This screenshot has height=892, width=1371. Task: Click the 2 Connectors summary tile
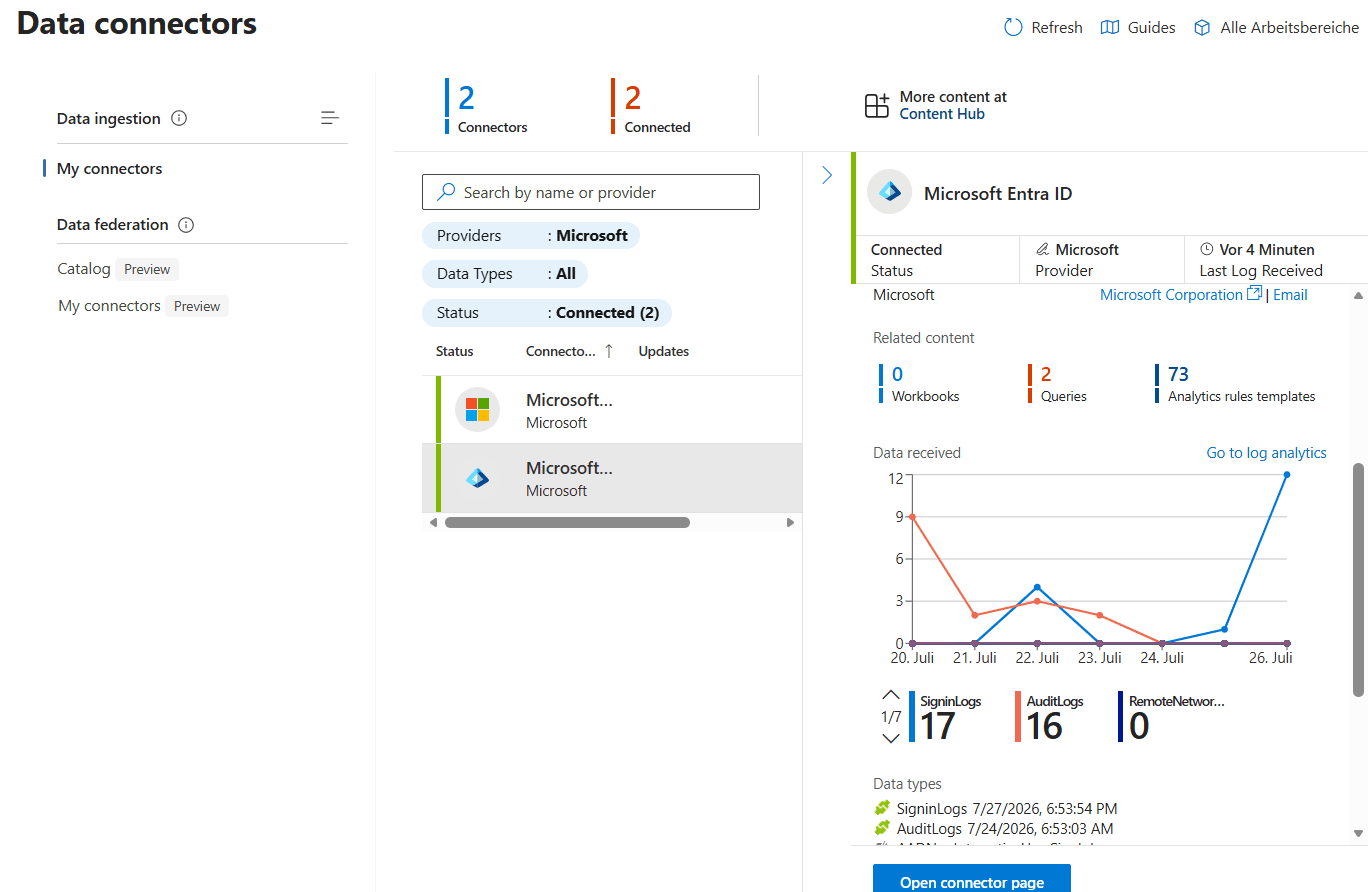pyautogui.click(x=486, y=106)
